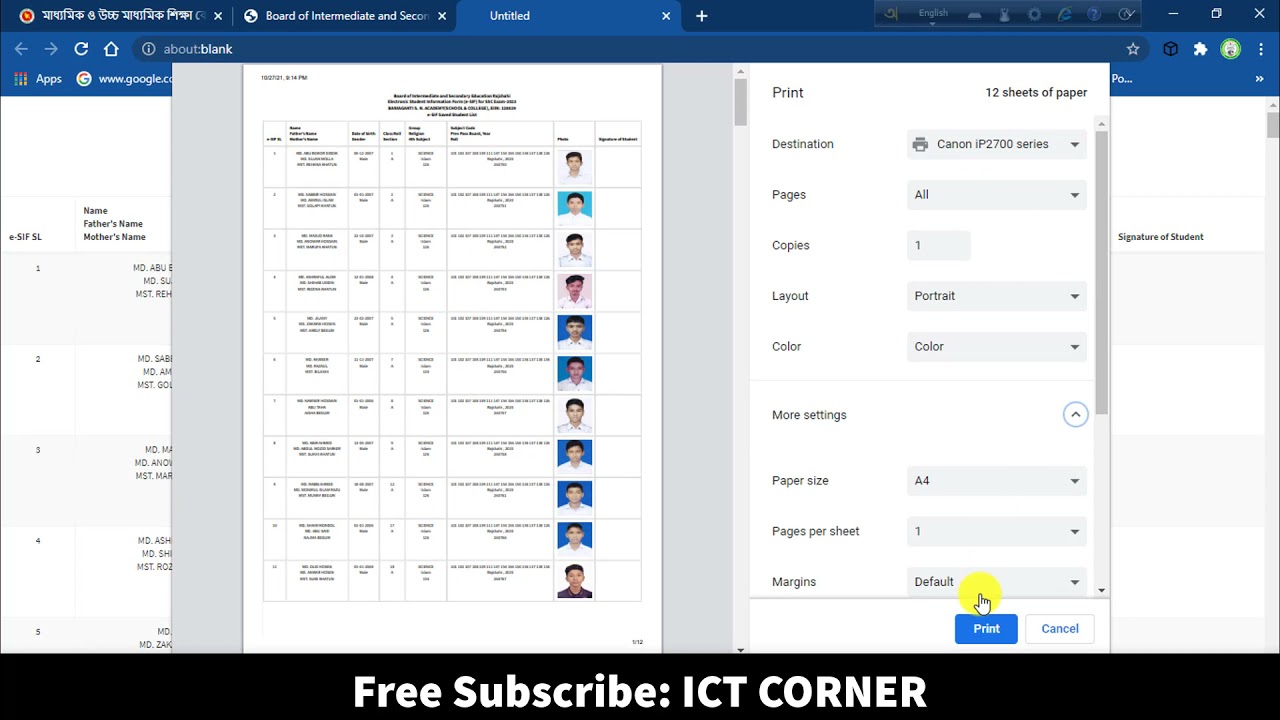Change Layout from Portrait
The height and width of the screenshot is (720, 1280).
[x=996, y=296]
